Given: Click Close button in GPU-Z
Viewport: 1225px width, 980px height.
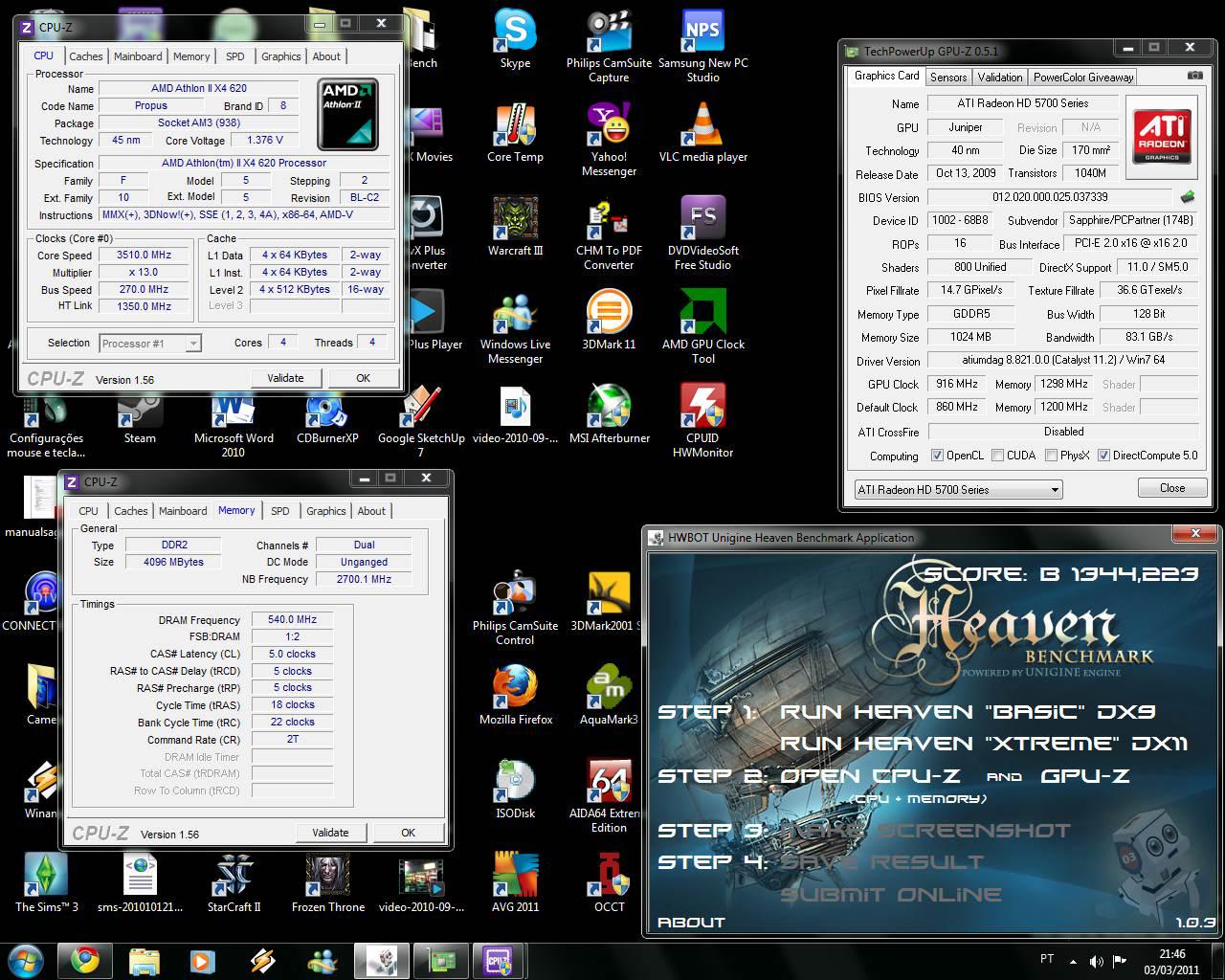Looking at the screenshot, I should tap(1172, 488).
